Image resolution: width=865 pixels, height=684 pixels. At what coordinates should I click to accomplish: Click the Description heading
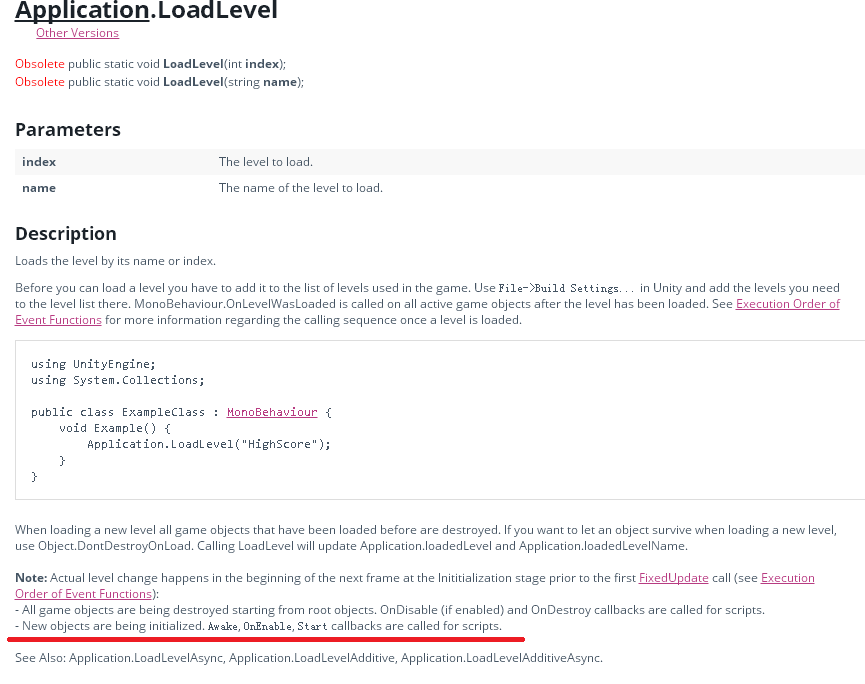(66, 234)
